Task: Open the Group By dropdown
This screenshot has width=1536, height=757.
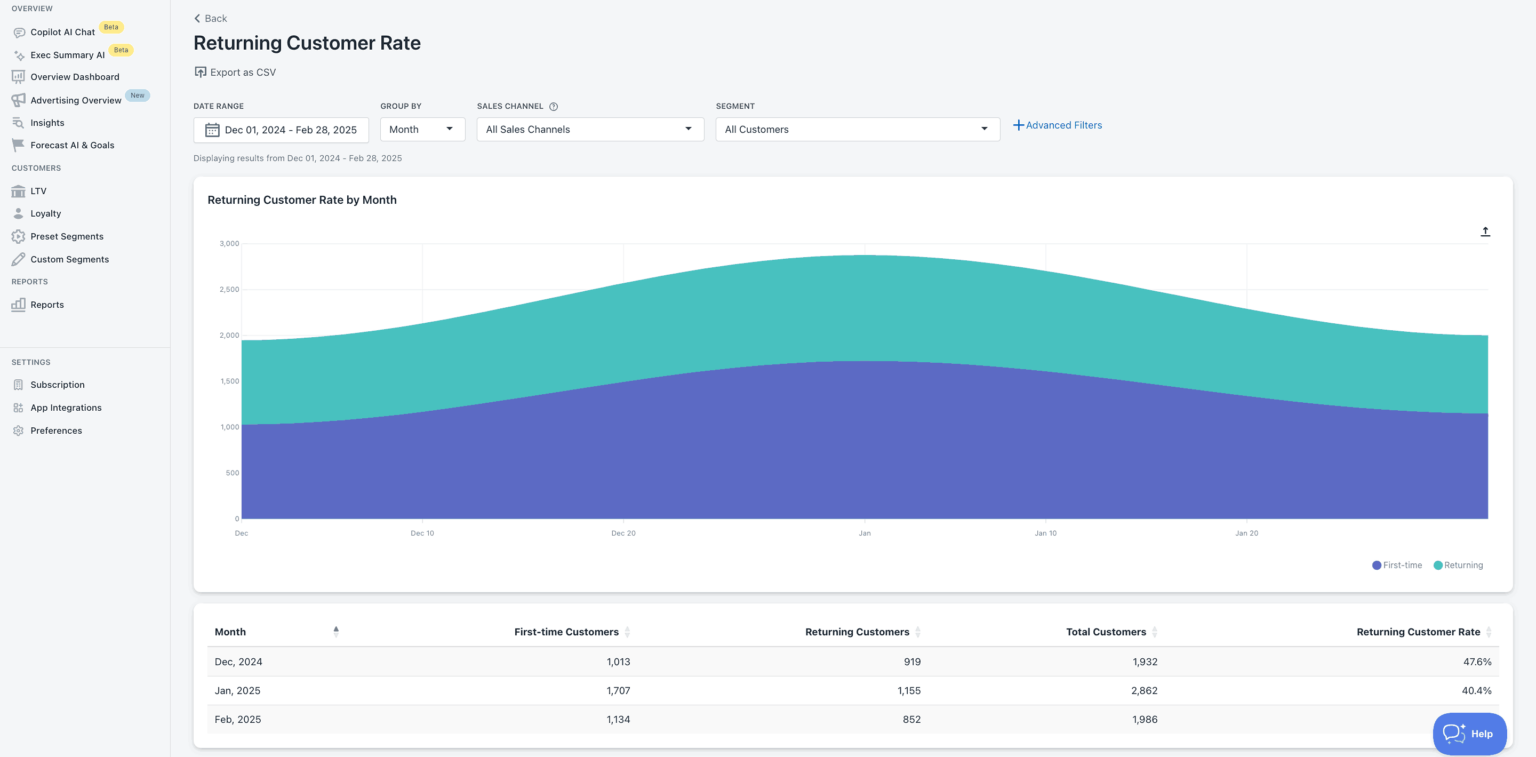Action: [x=422, y=129]
